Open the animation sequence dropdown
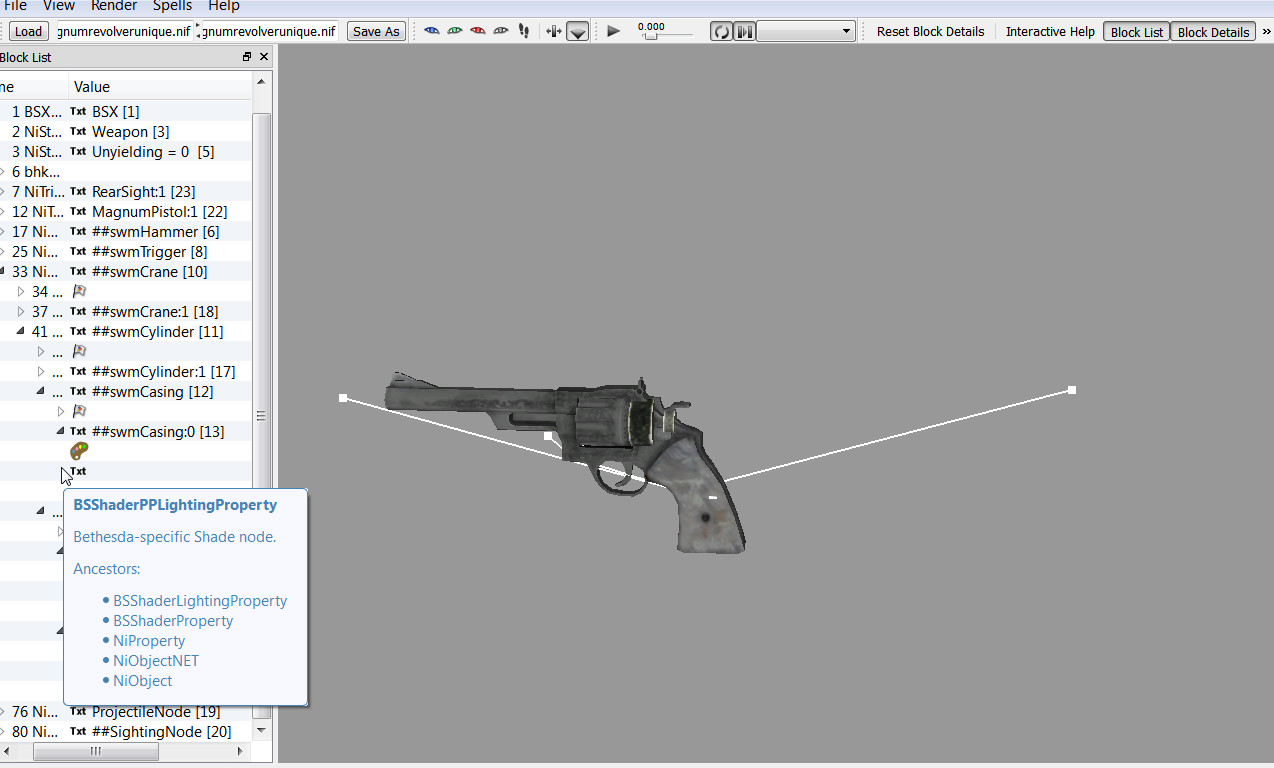This screenshot has height=768, width=1274. [806, 32]
